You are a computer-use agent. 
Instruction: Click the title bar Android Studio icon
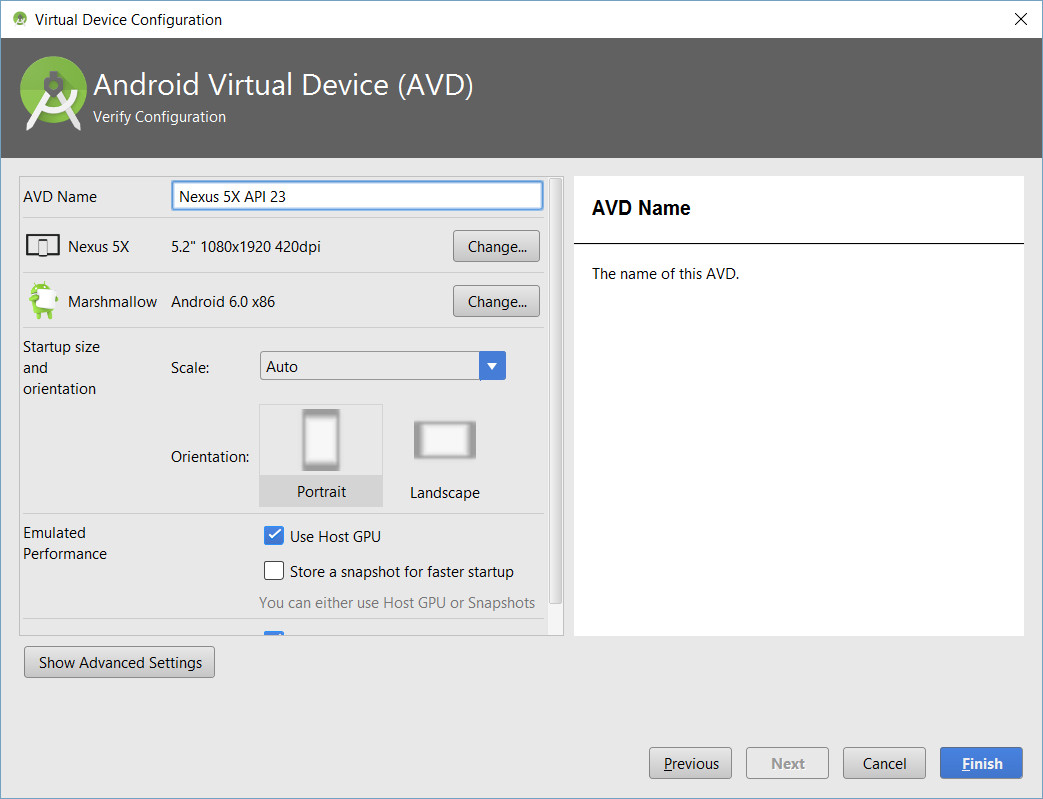(x=20, y=19)
